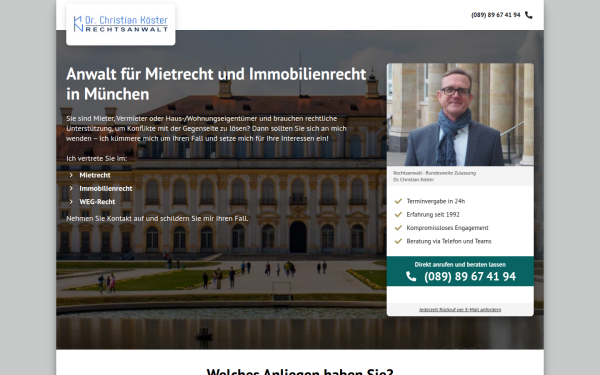This screenshot has height=375, width=600.
Task: Click the phone icon in the green call button
Action: pos(411,276)
